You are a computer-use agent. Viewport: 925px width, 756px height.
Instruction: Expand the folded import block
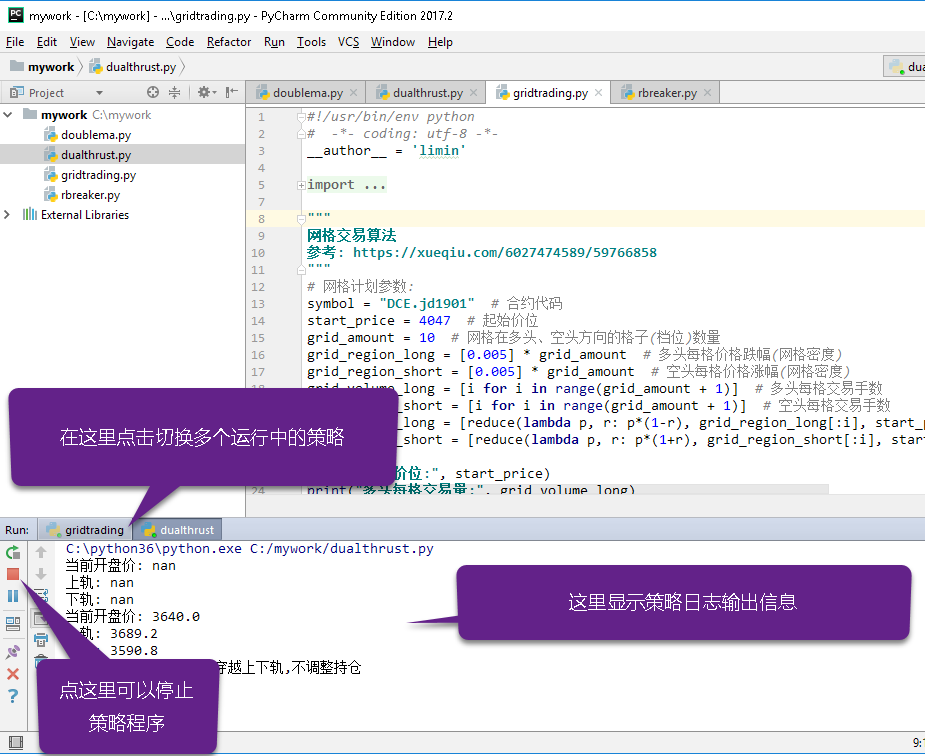pos(301,185)
